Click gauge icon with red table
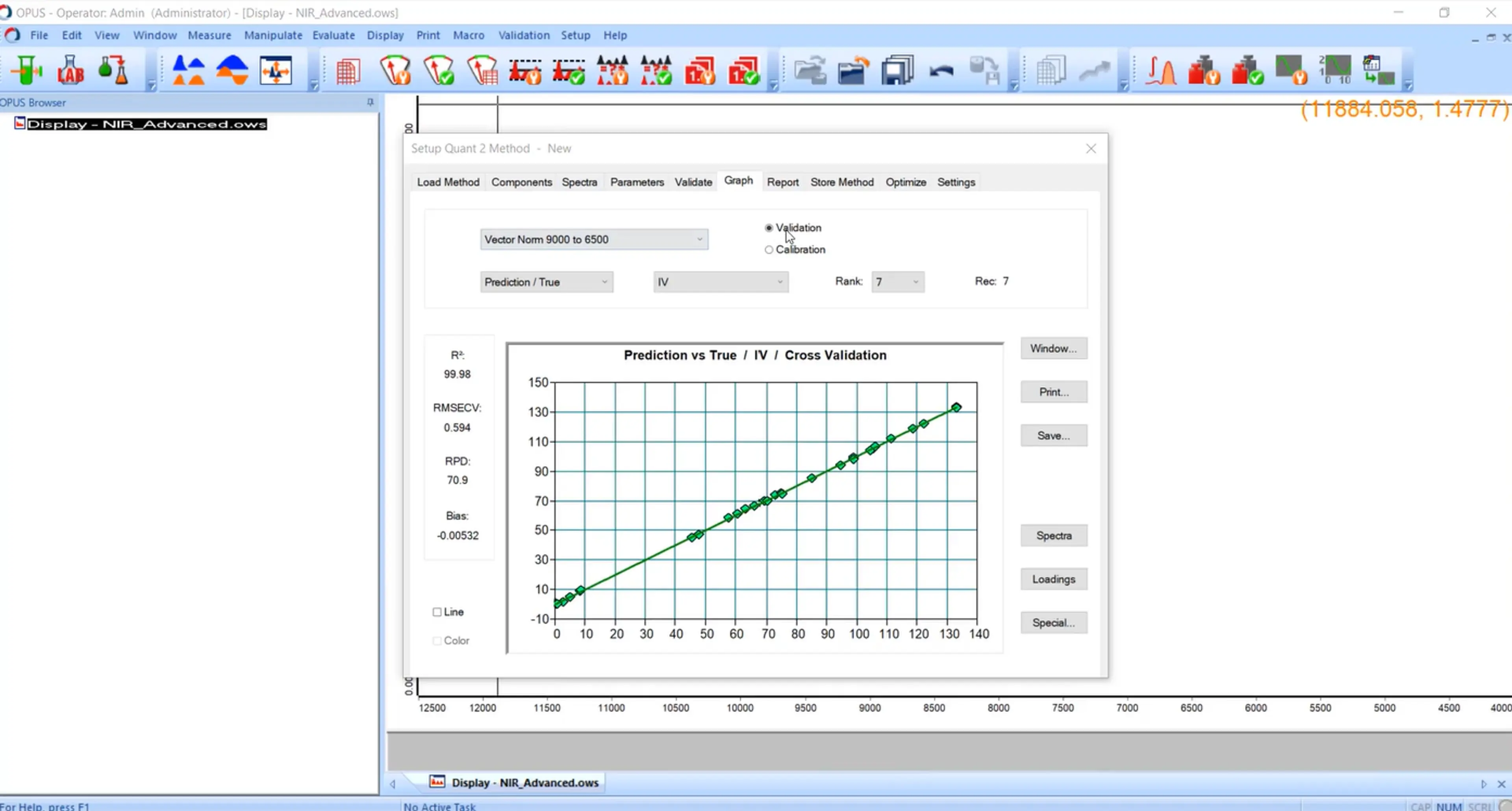 point(482,70)
